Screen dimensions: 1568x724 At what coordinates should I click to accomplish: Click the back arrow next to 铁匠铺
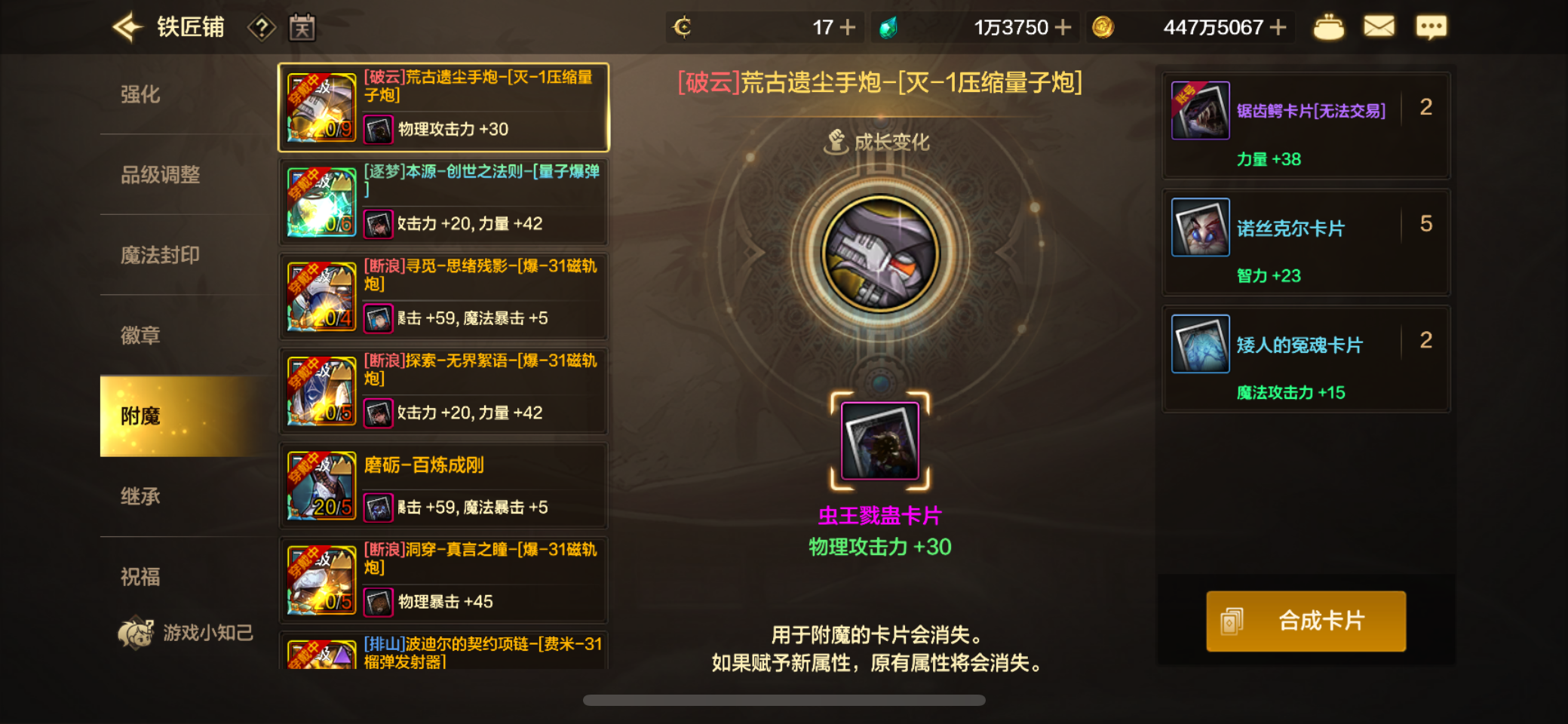pos(127,28)
